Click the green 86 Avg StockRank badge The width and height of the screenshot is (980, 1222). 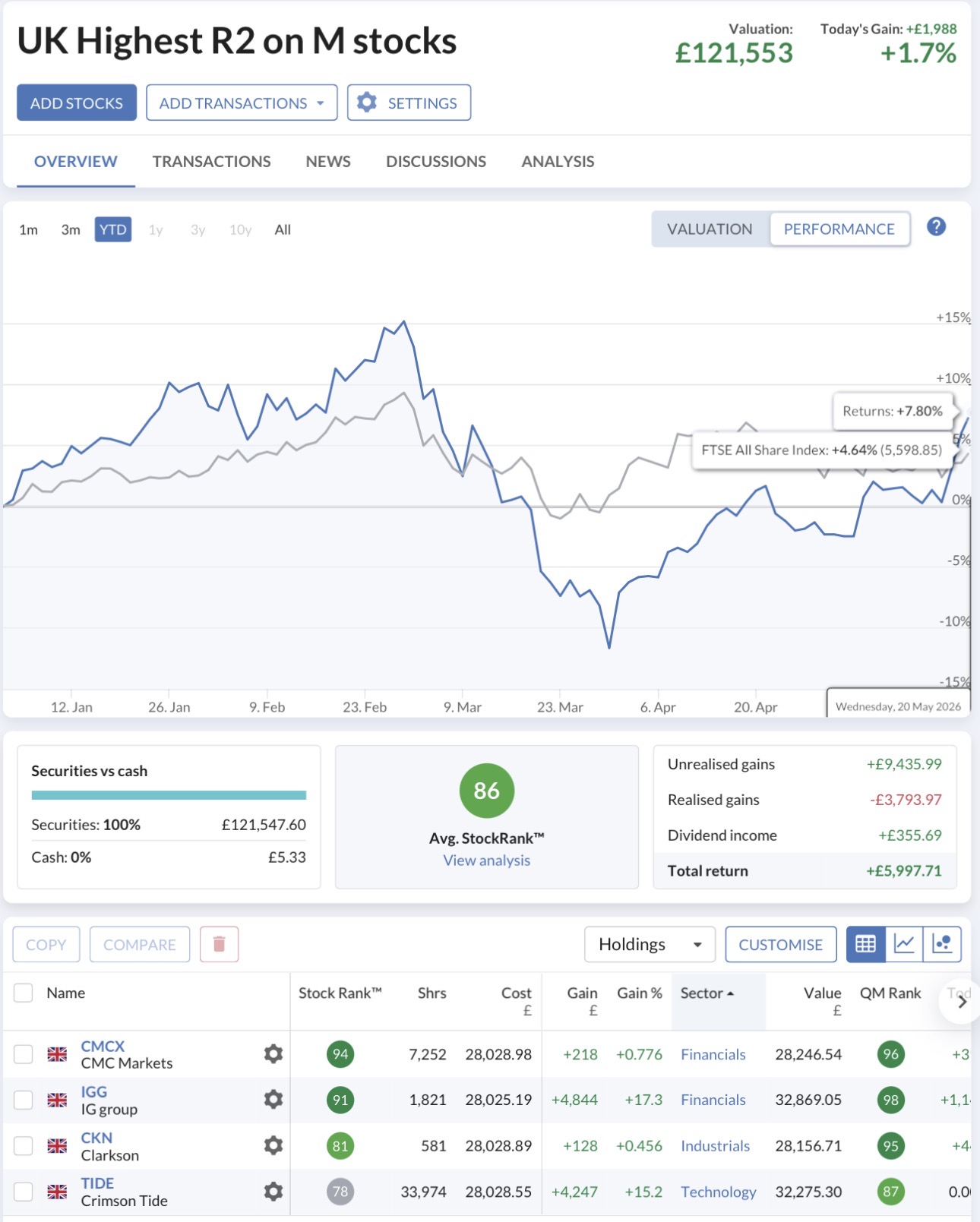coord(487,791)
